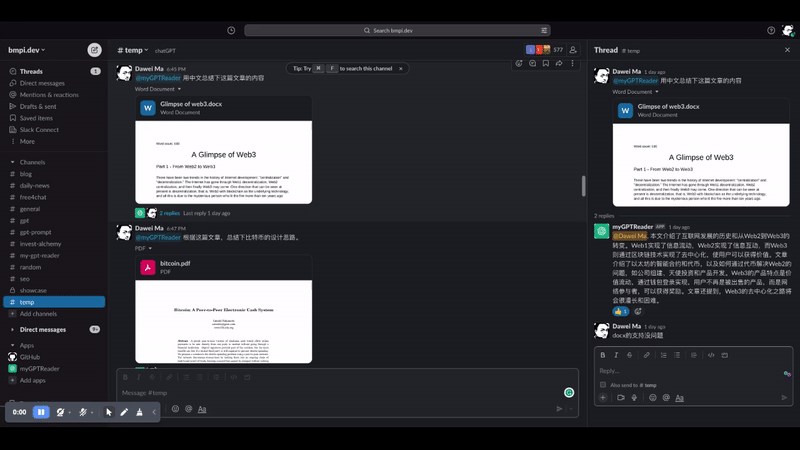800x450 pixels.
Task: Code block icon in thread reply toolbar
Action: point(724,355)
